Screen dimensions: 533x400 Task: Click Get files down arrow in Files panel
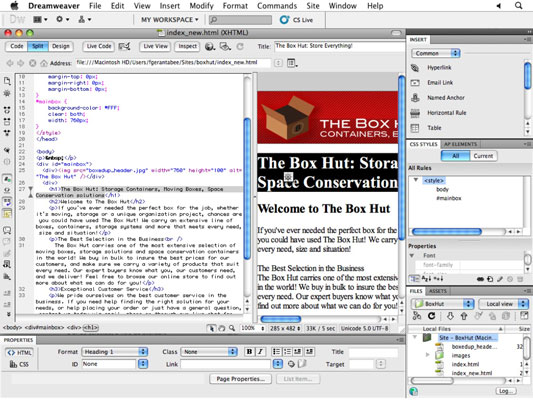(450, 316)
